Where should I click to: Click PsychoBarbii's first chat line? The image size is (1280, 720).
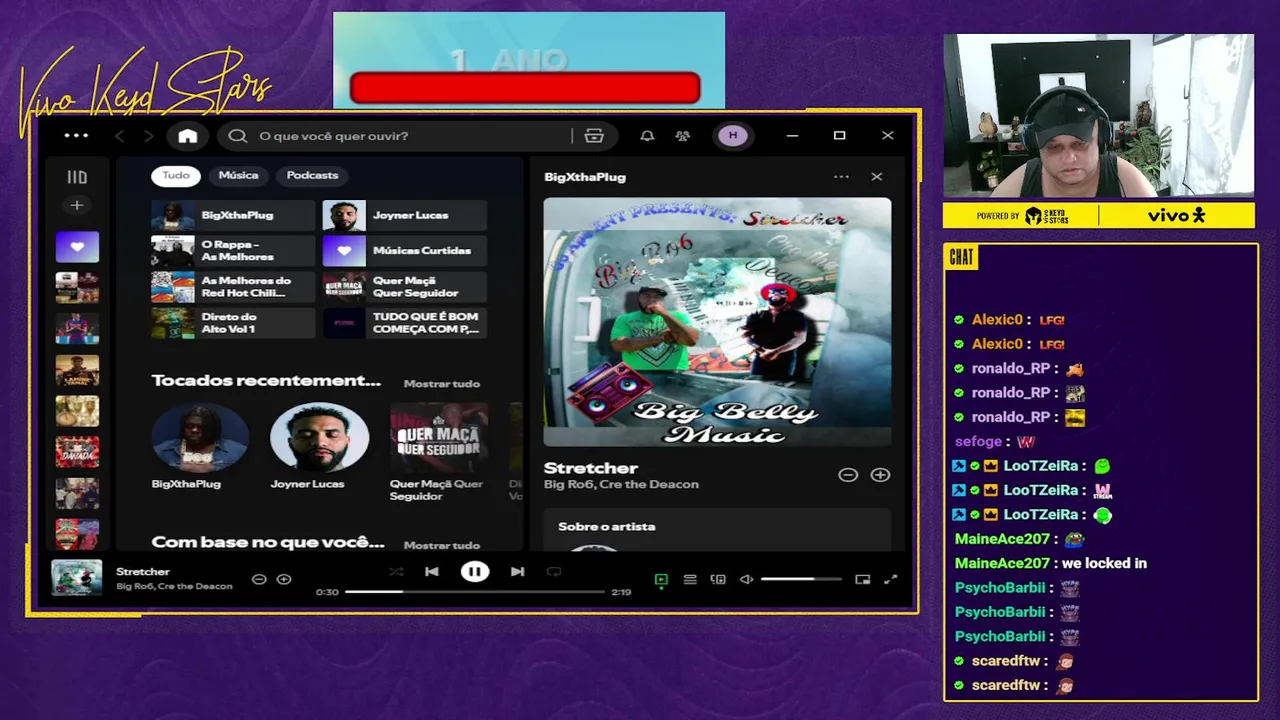[x=1017, y=588]
